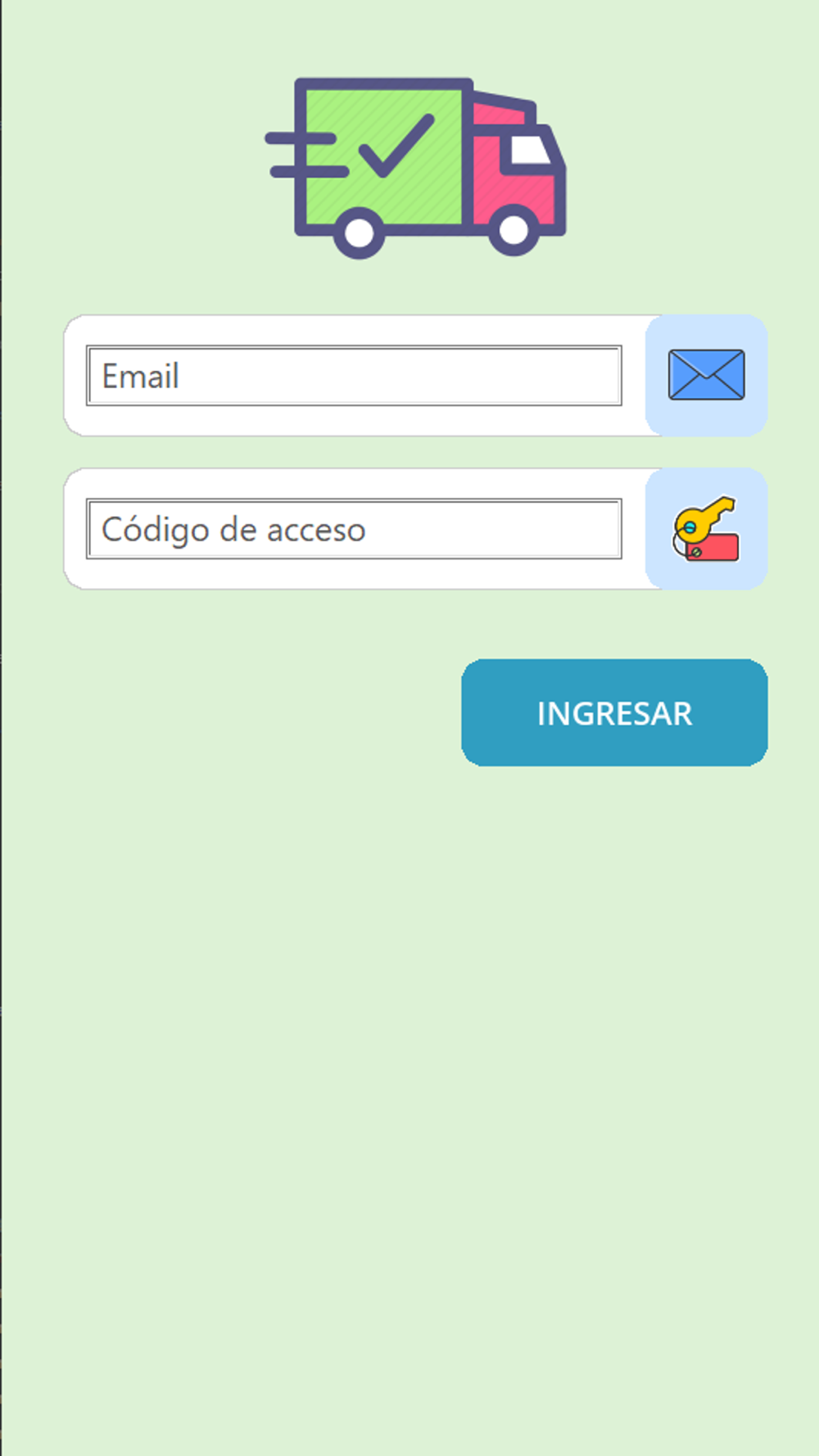Click the 'Código de acceso' placeholder text
This screenshot has height=1456, width=819.
point(233,530)
